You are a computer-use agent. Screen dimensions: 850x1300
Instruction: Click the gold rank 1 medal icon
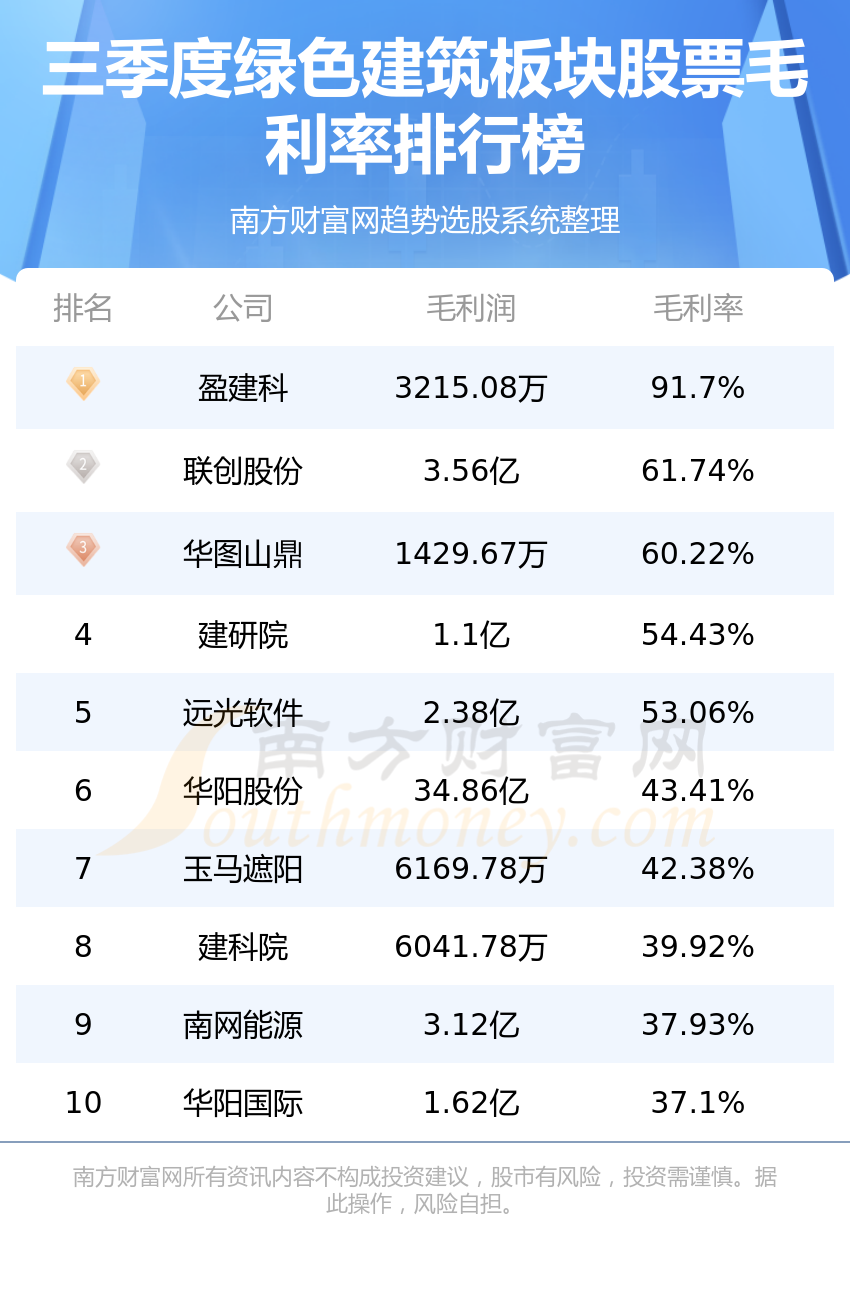tap(83, 383)
